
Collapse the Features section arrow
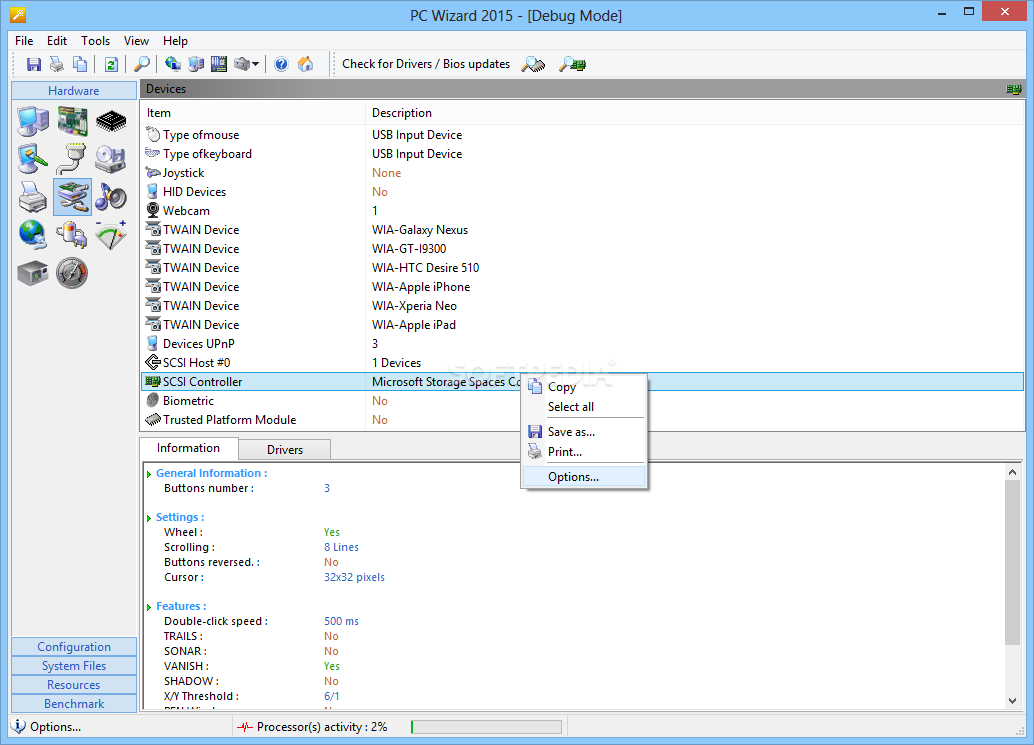[149, 607]
